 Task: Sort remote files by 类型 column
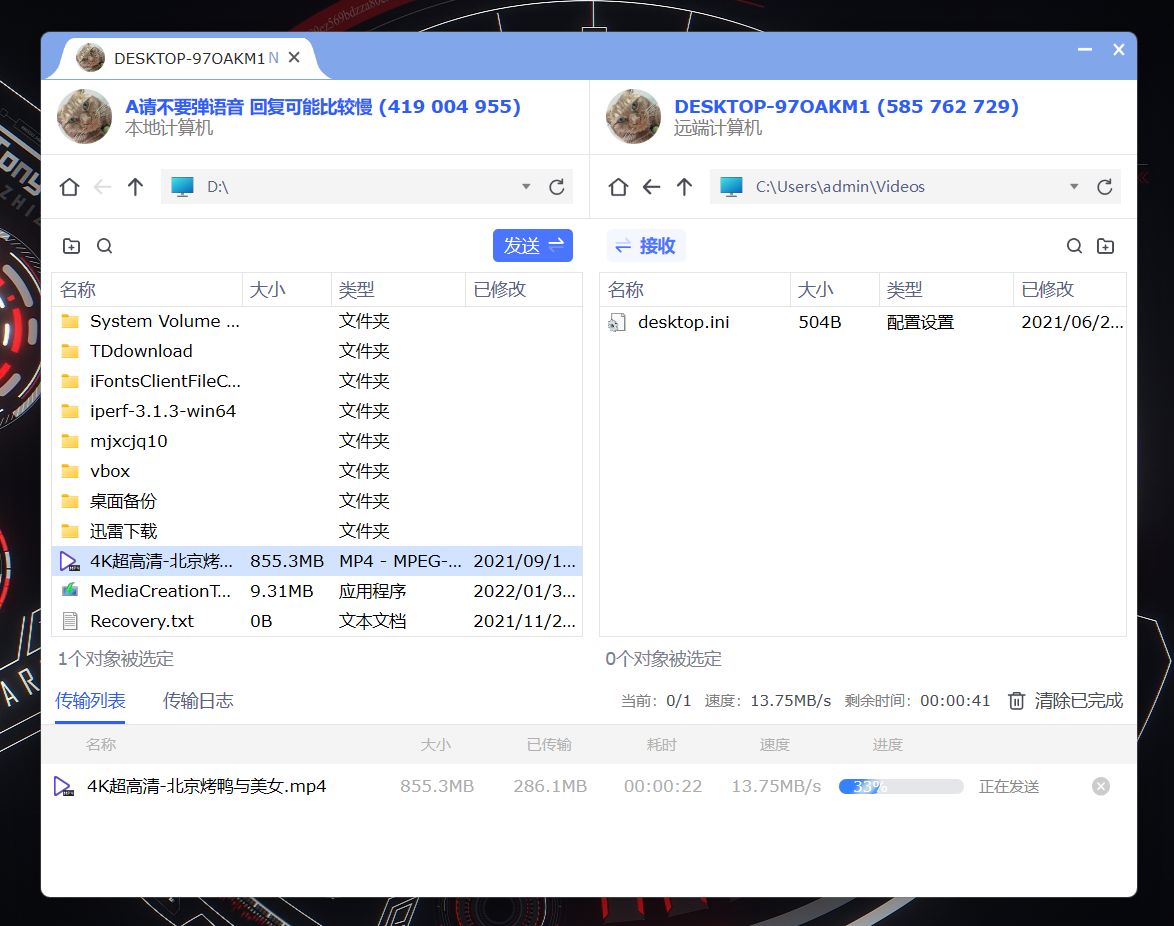[x=946, y=290]
